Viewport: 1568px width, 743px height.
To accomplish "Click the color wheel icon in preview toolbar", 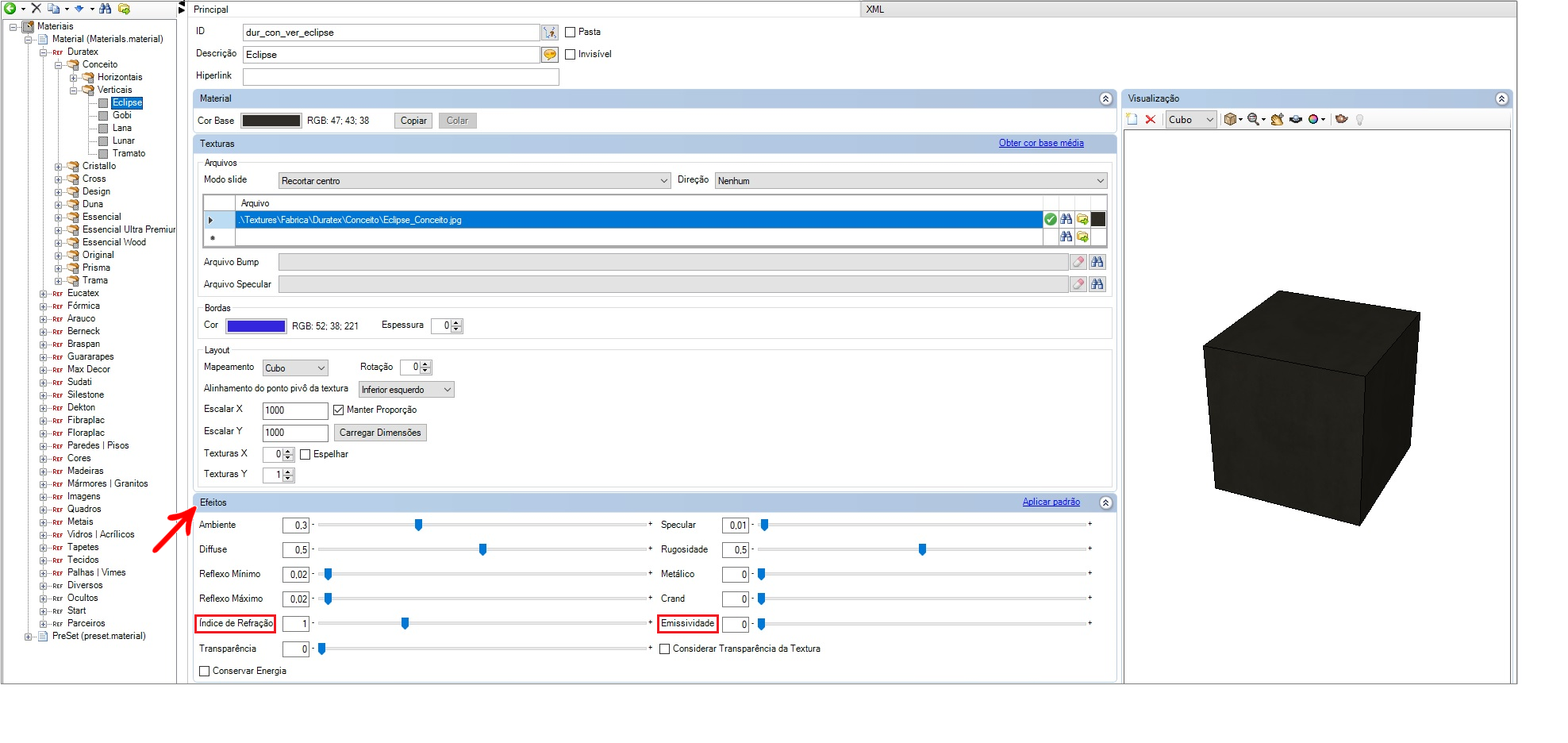I will tap(1314, 120).
